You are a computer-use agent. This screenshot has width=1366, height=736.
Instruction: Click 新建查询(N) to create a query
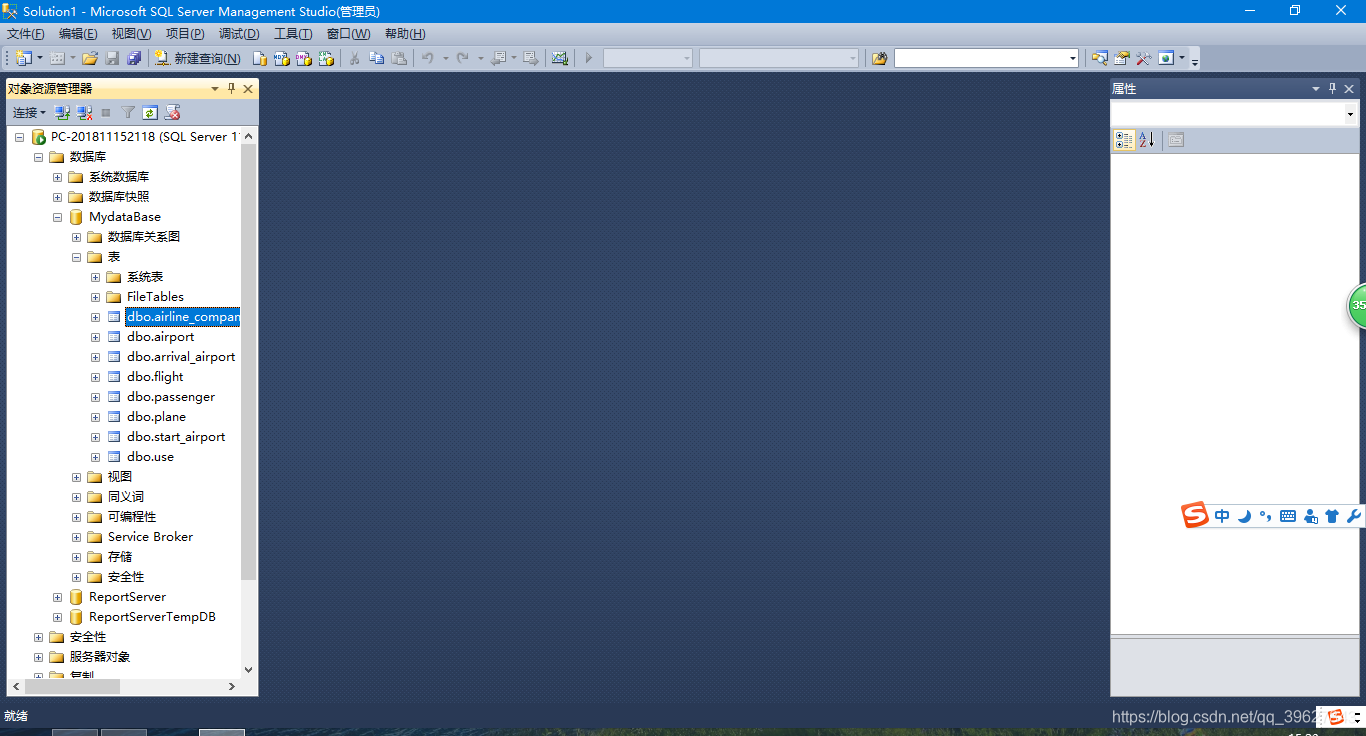[198, 58]
